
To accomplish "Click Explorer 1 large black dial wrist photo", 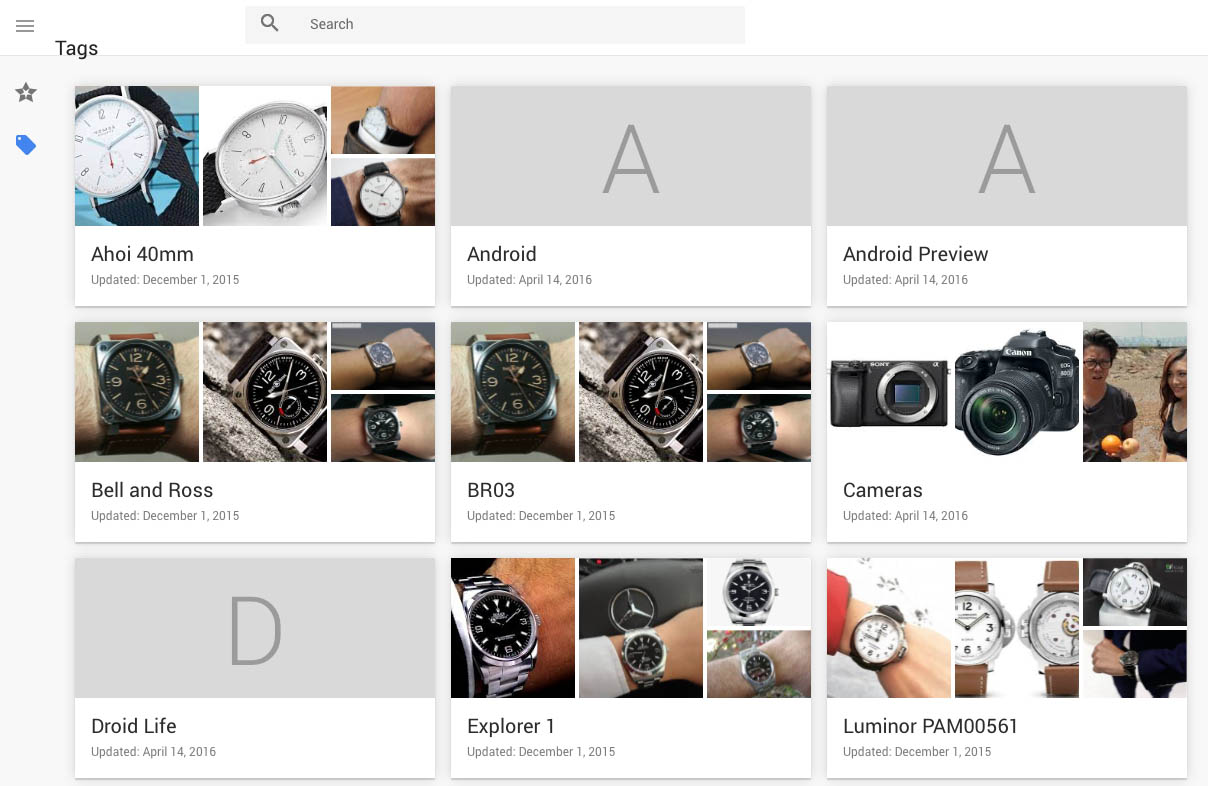I will point(513,628).
